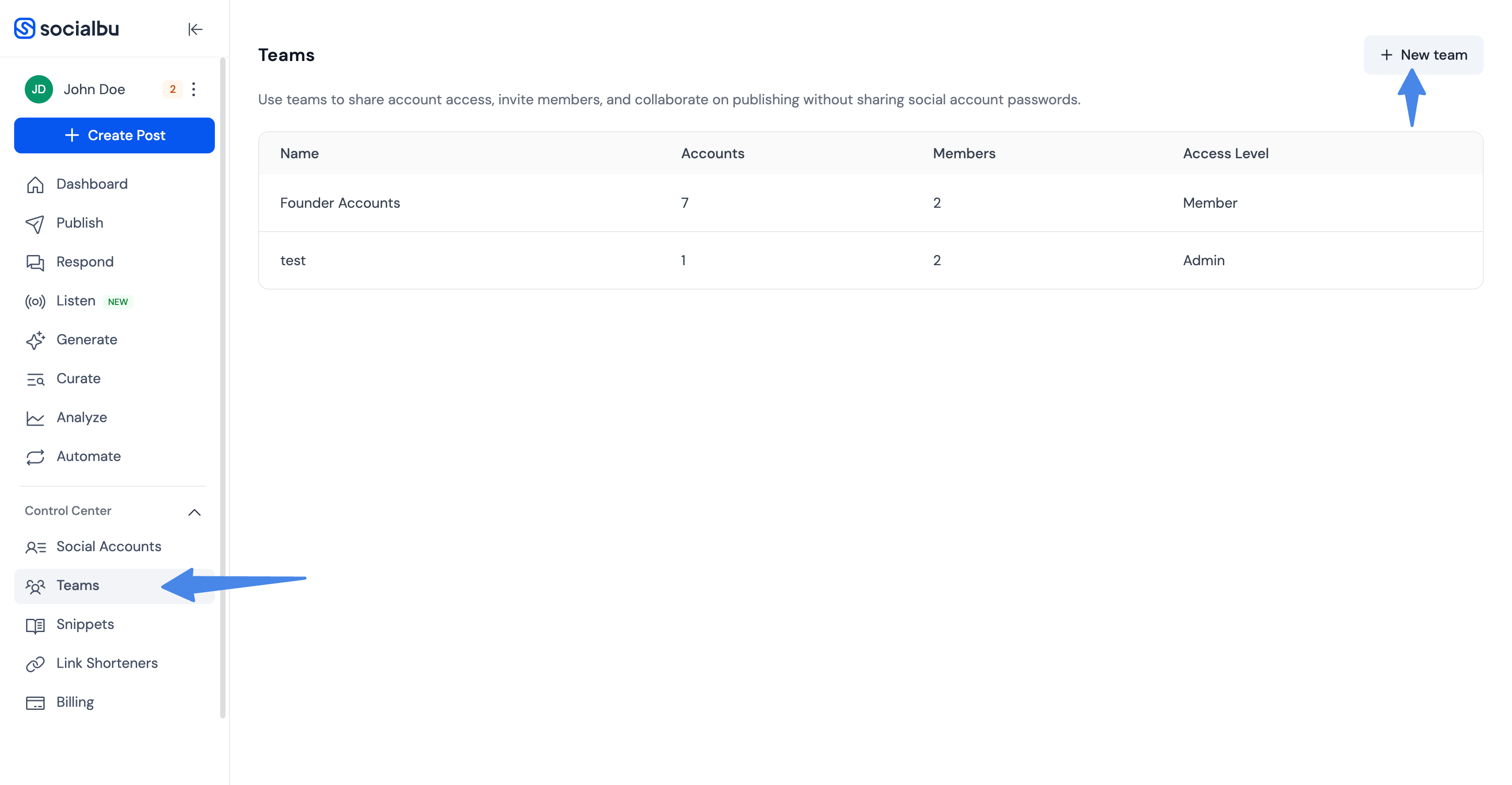The height and width of the screenshot is (785, 1512).
Task: Open the Listen broadcast icon
Action: coord(35,301)
